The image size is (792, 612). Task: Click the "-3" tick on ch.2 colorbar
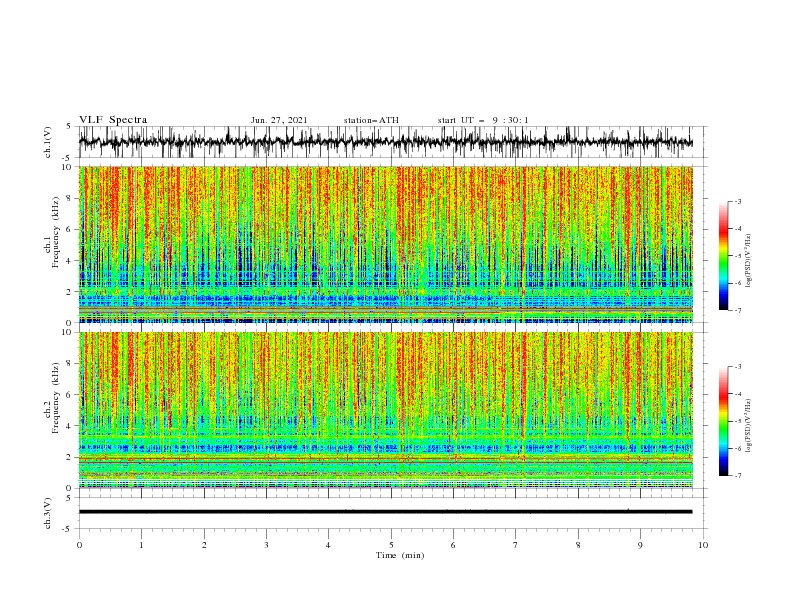coord(737,367)
